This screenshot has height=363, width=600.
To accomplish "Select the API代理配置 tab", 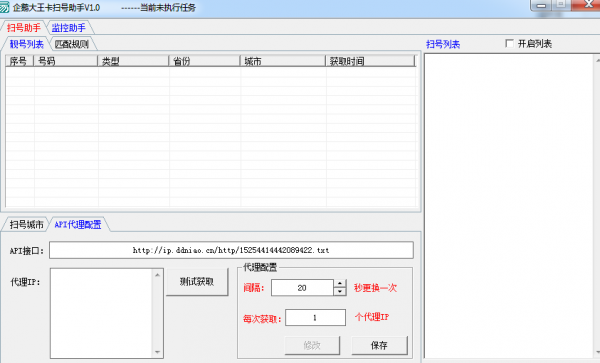I will pos(78,225).
